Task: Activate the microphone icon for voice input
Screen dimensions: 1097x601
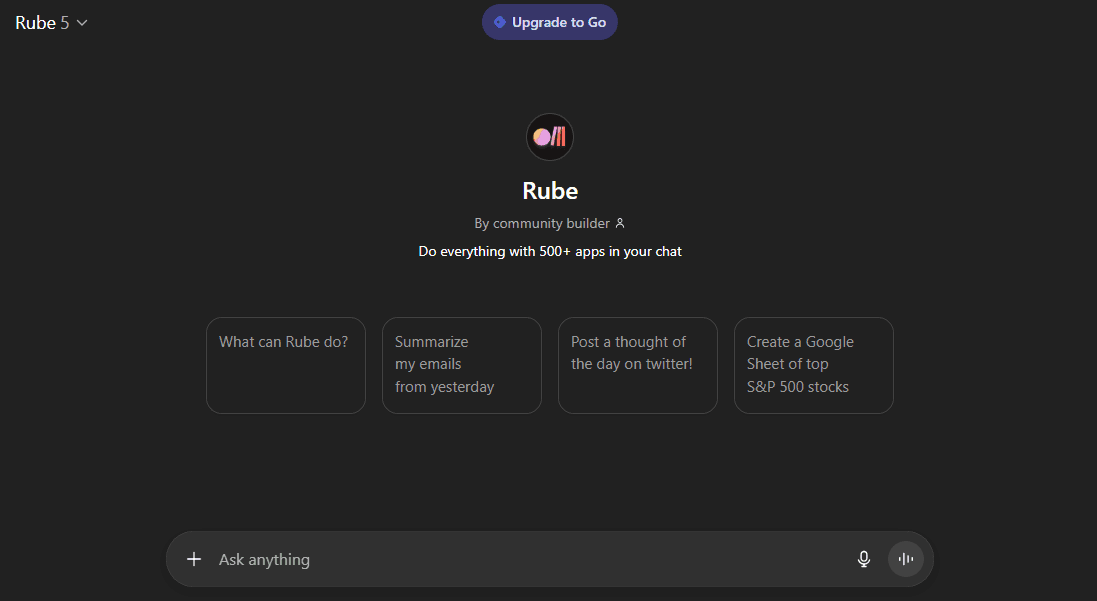Action: [863, 559]
